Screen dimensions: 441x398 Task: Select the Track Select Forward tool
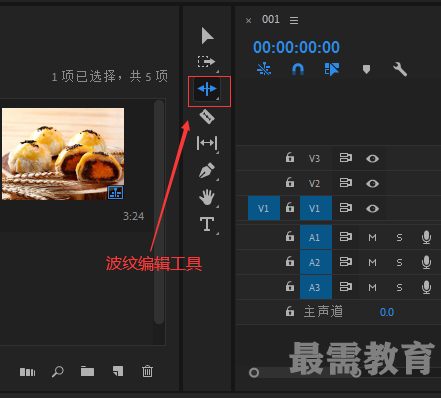[x=207, y=62]
